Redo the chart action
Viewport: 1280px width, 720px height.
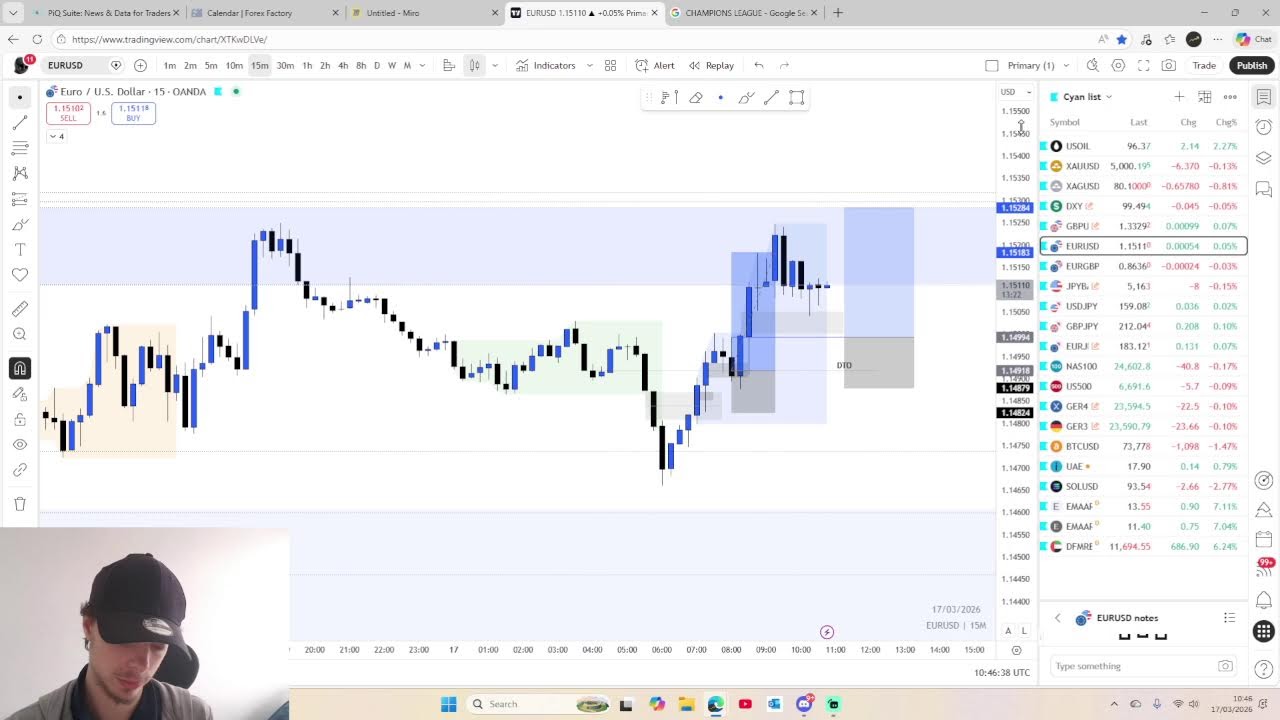784,65
